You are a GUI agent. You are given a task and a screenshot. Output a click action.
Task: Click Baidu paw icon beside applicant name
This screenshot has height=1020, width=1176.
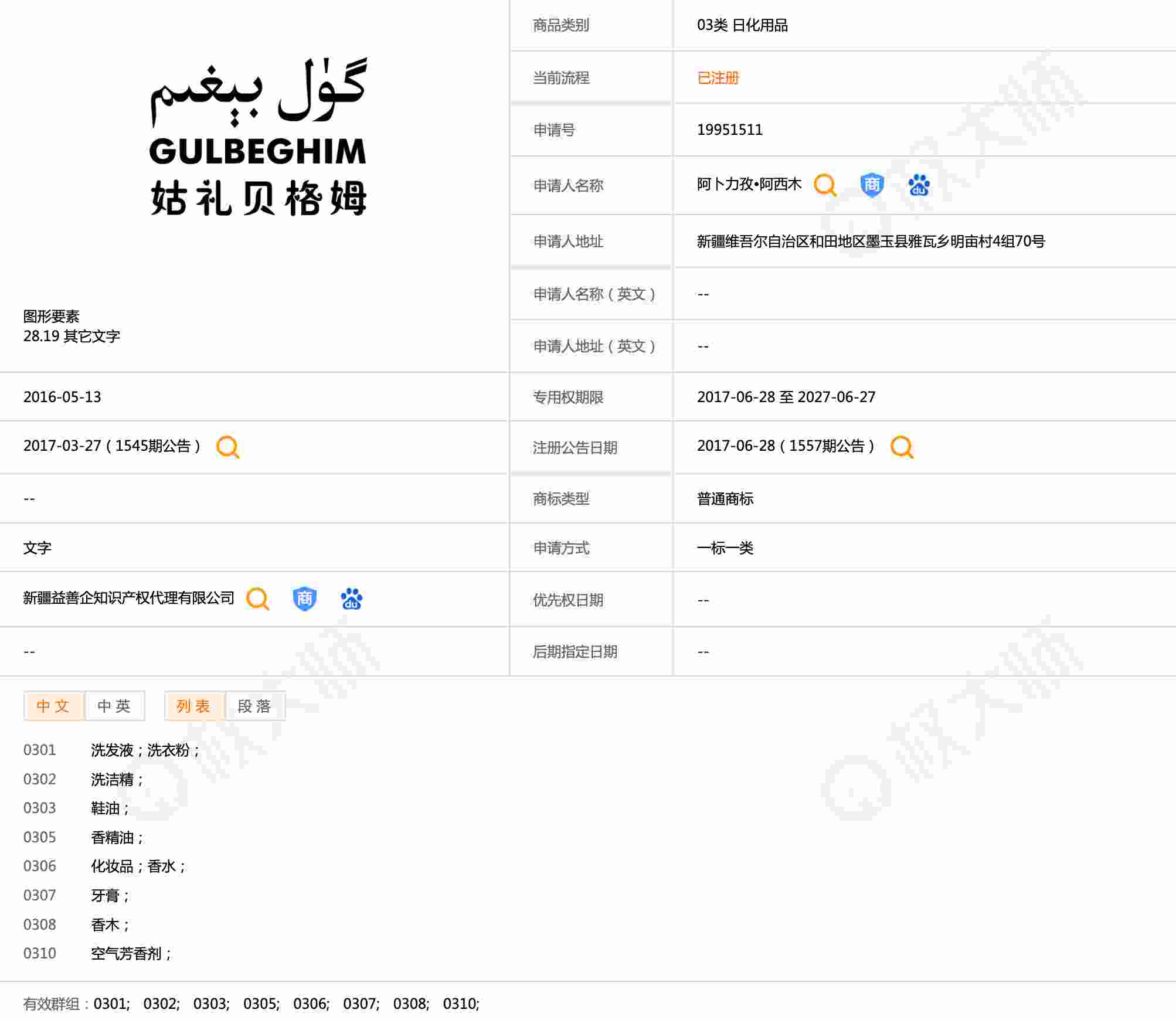(919, 185)
